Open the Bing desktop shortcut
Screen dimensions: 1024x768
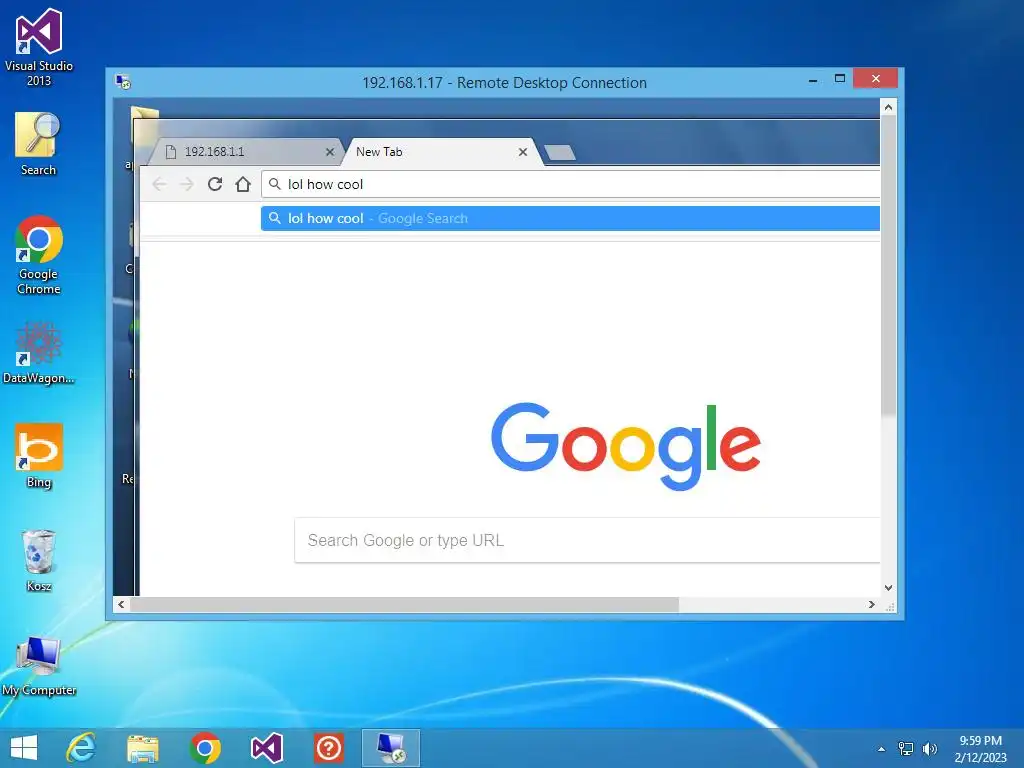pos(39,456)
